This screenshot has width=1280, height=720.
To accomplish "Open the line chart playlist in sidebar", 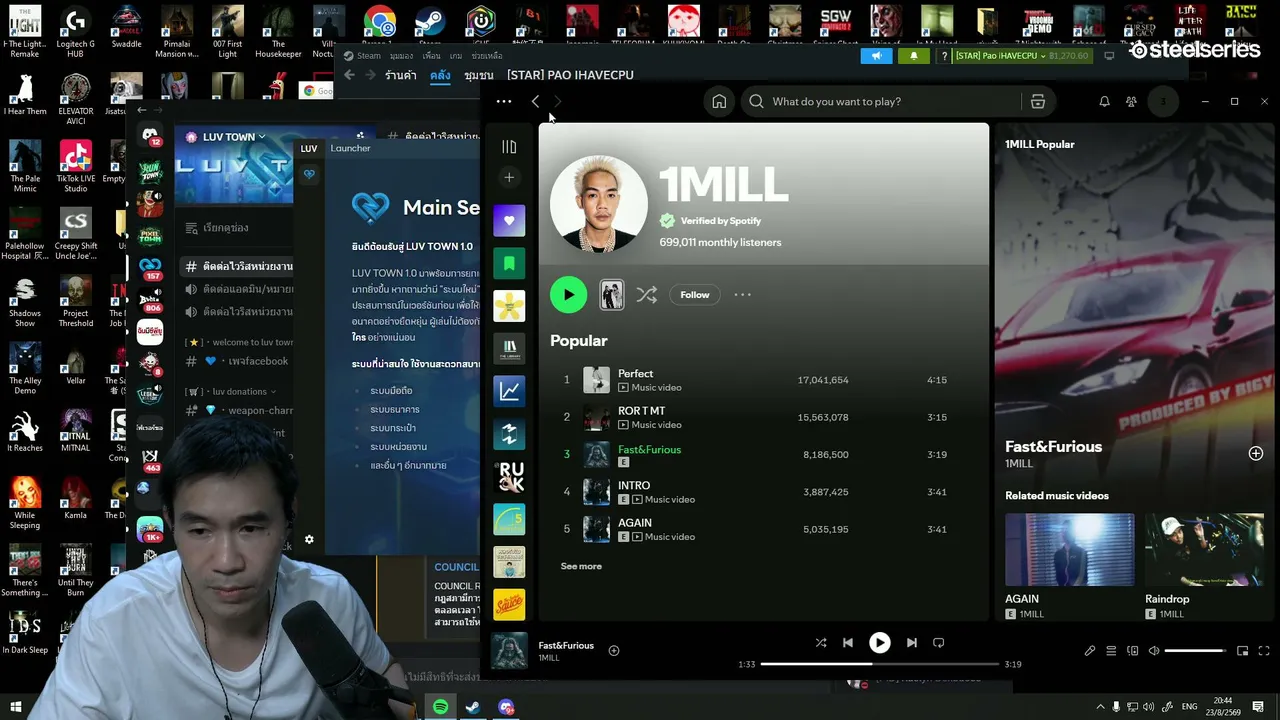I will 509,391.
